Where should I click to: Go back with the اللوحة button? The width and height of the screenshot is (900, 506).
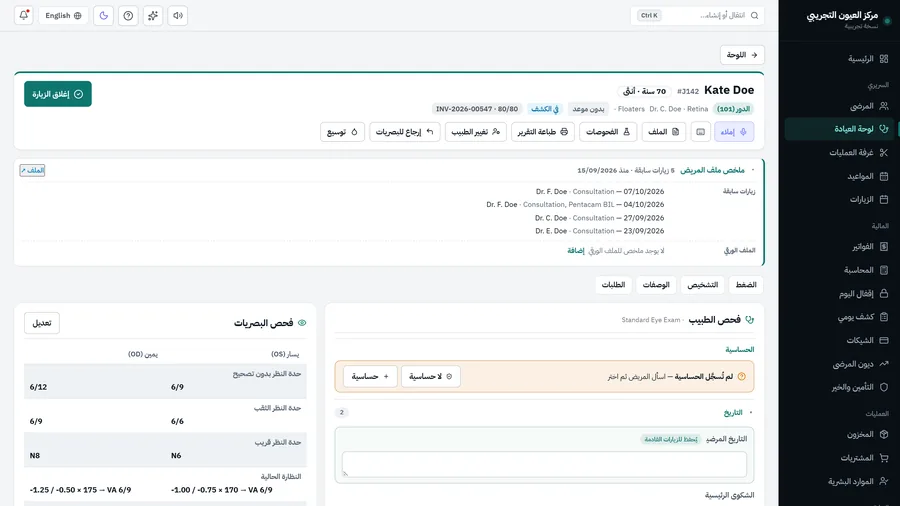(742, 55)
